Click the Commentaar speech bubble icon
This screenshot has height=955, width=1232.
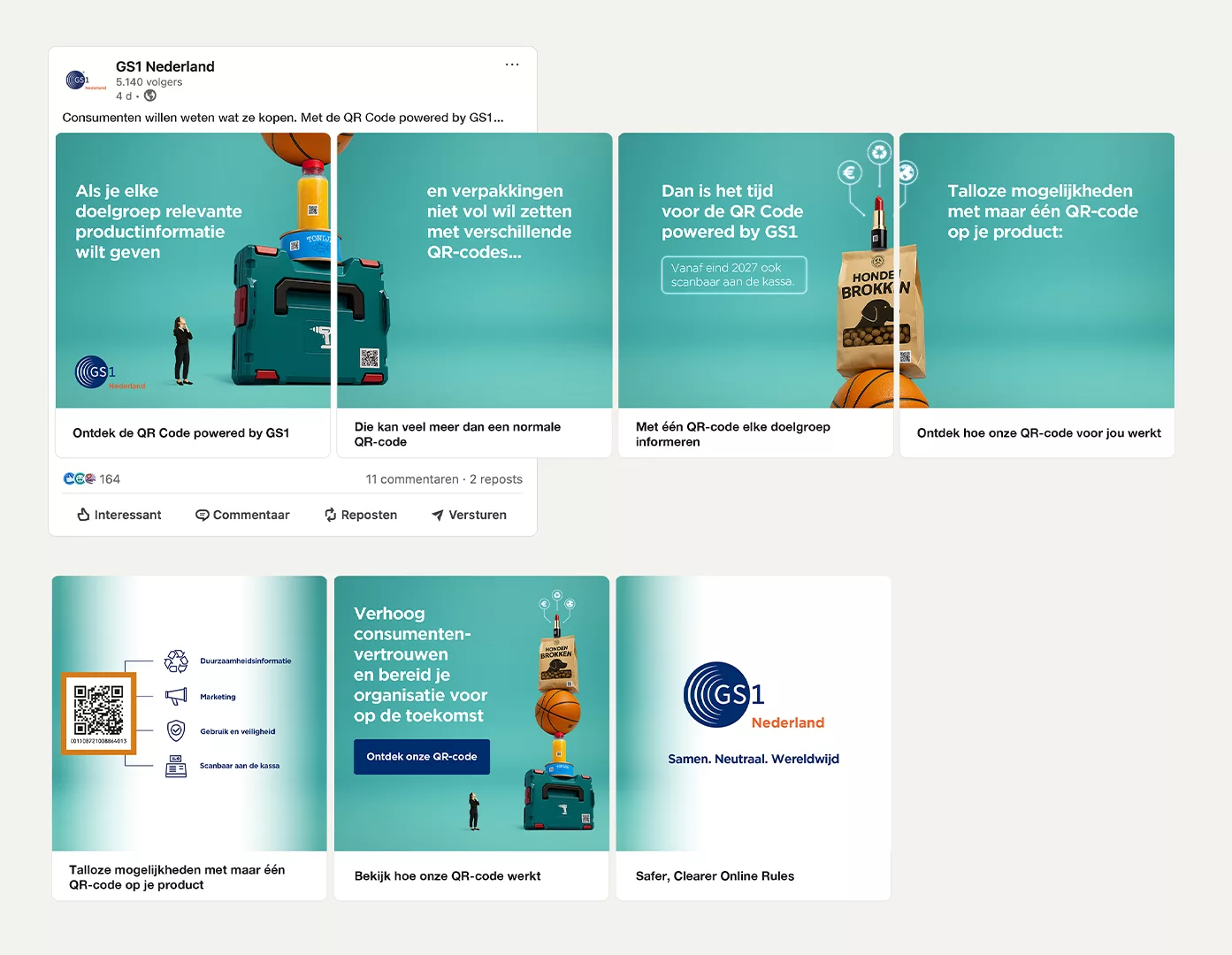[202, 515]
